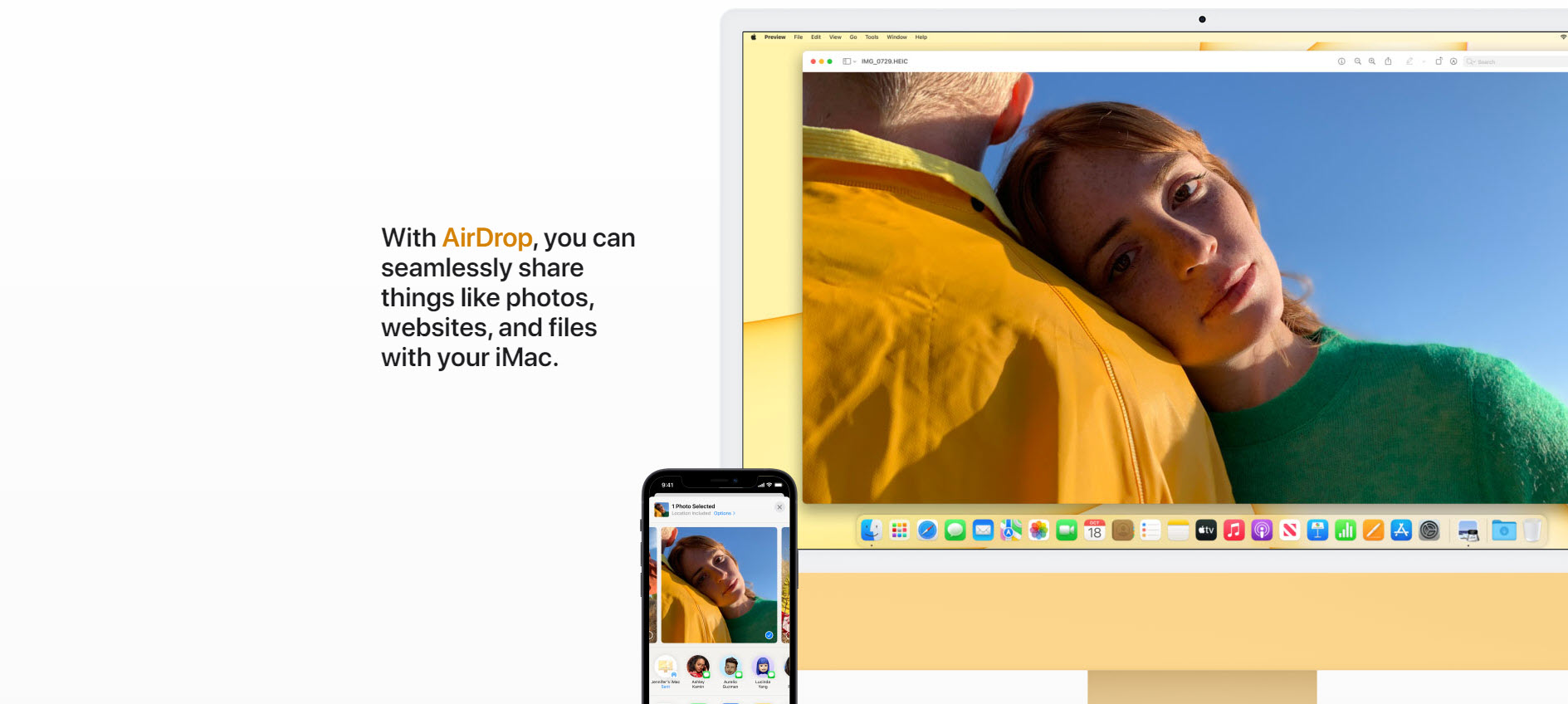The width and height of the screenshot is (1568, 704).
Task: Click the orange AirDrop text
Action: [487, 237]
